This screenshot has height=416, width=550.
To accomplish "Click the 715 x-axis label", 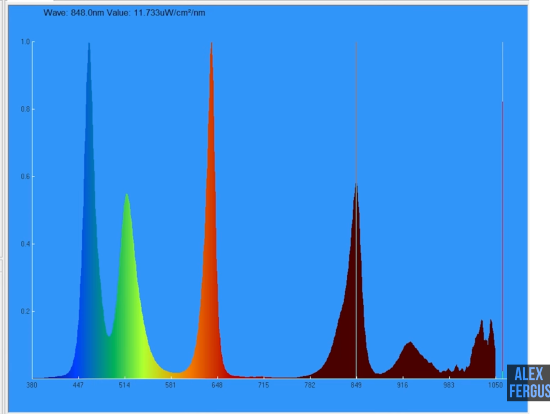I will (263, 385).
